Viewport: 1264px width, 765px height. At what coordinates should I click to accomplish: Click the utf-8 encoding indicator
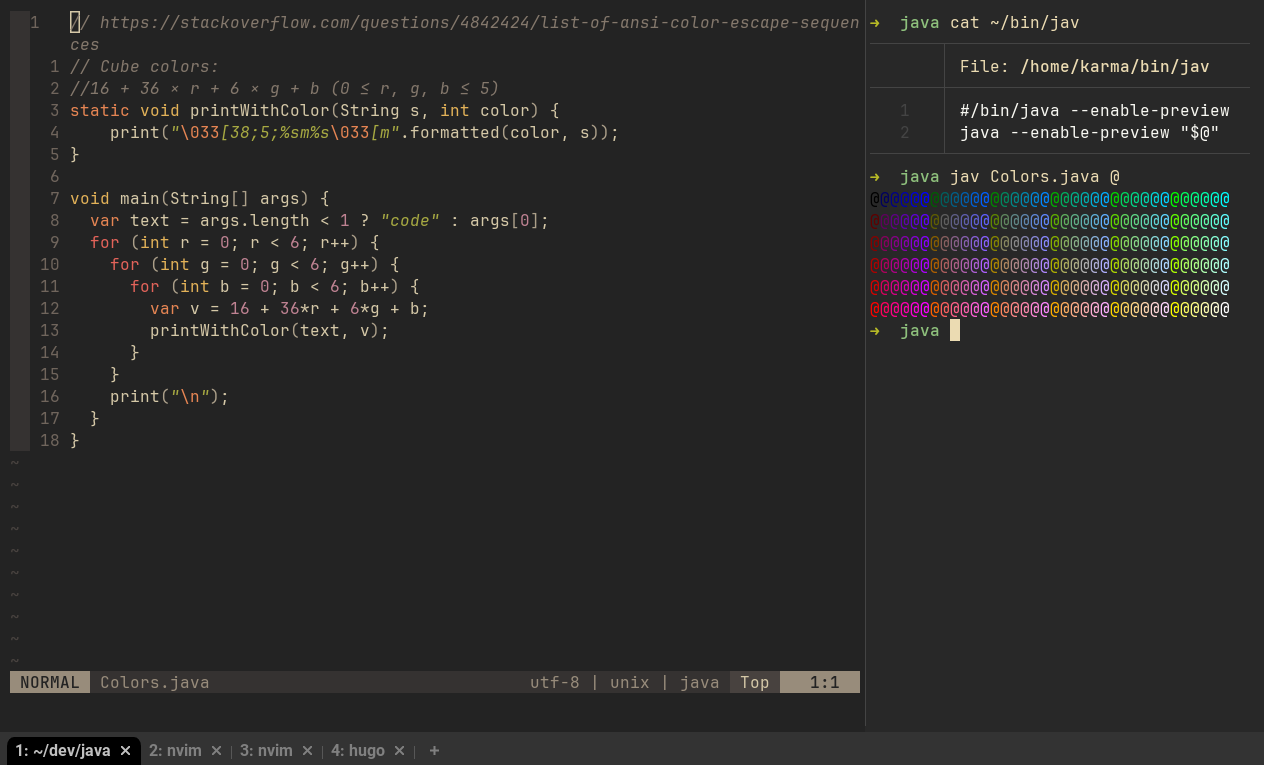point(554,682)
